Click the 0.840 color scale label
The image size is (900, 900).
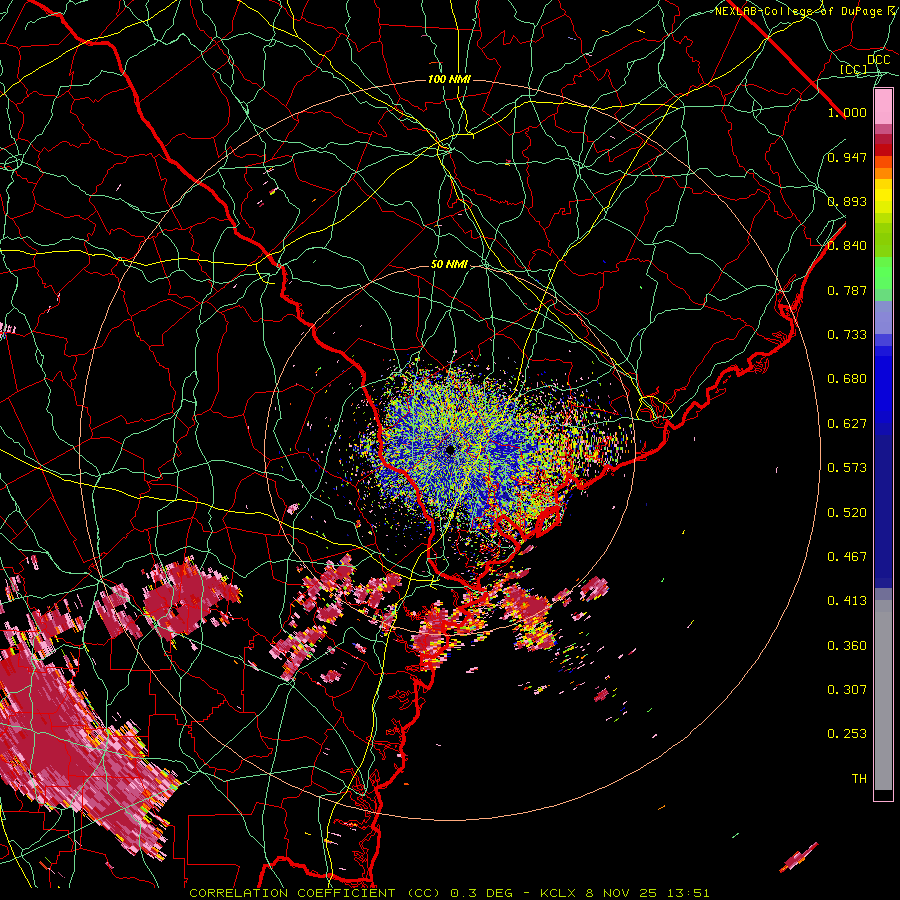[x=847, y=246]
